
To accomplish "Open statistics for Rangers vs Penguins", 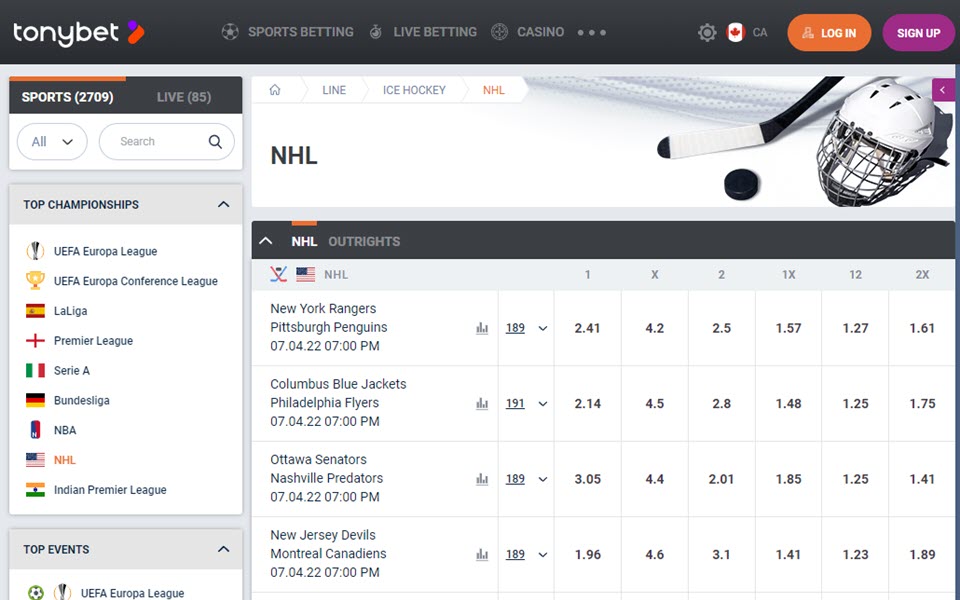I will (x=482, y=328).
